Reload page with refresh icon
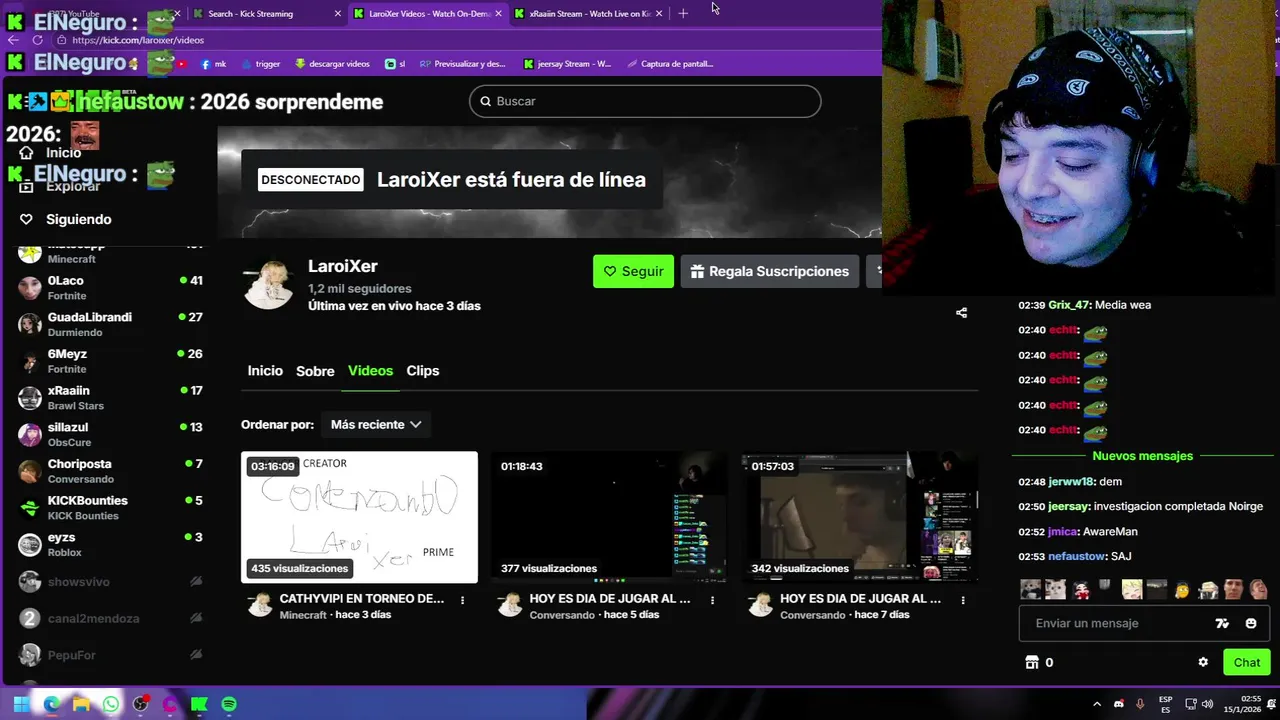1280x720 pixels. tap(37, 40)
